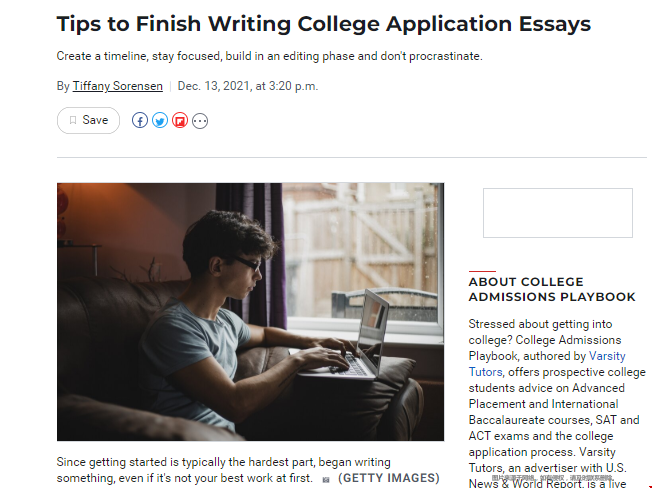Viewport: 652px width, 488px height.
Task: Click the bookmark icon inside Save
Action: [73, 120]
